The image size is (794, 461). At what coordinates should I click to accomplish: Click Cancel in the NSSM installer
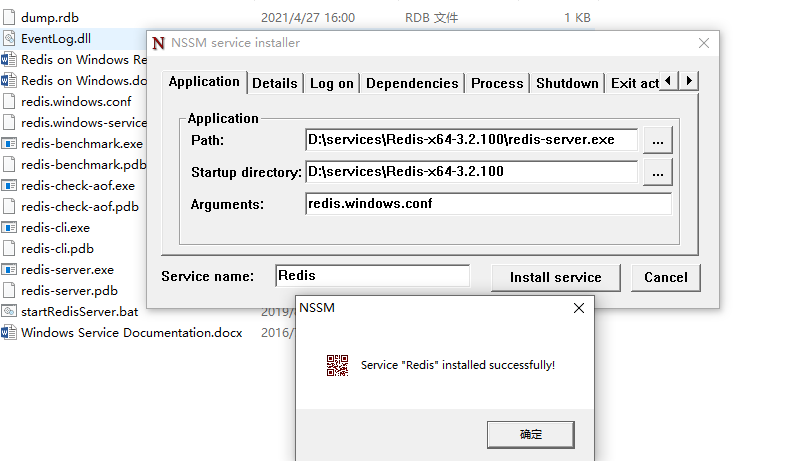666,278
